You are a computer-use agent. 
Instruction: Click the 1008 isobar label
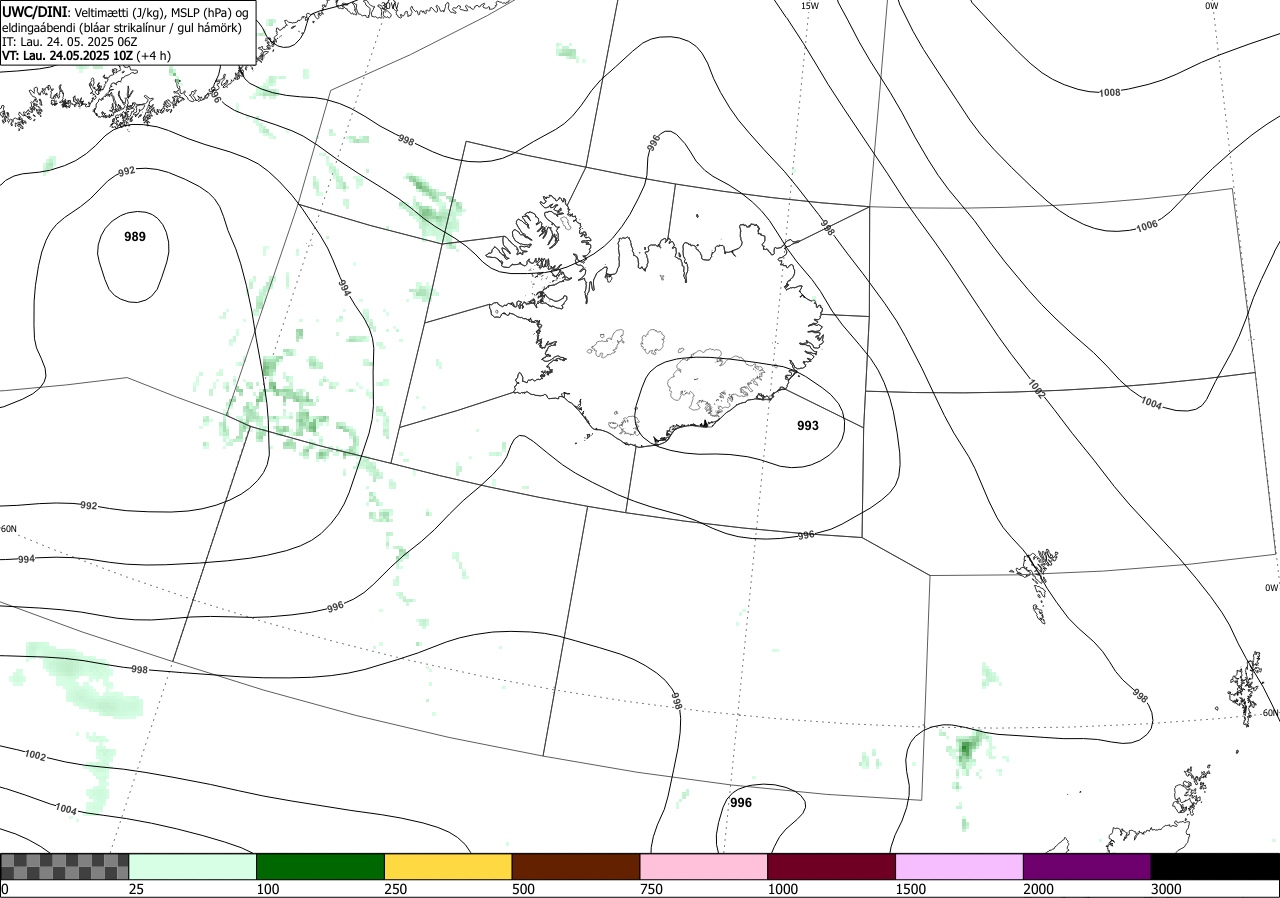pos(1110,93)
